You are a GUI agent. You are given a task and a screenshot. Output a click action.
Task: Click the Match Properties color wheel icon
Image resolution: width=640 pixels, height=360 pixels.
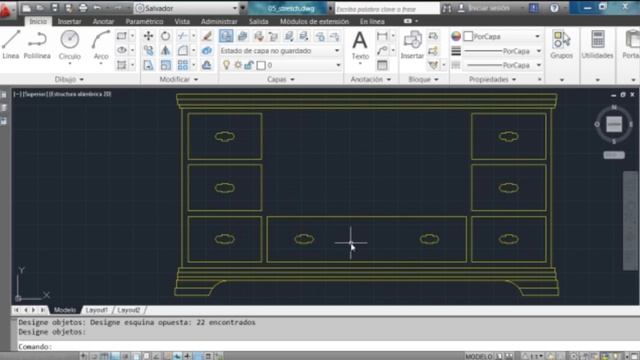pyautogui.click(x=456, y=36)
